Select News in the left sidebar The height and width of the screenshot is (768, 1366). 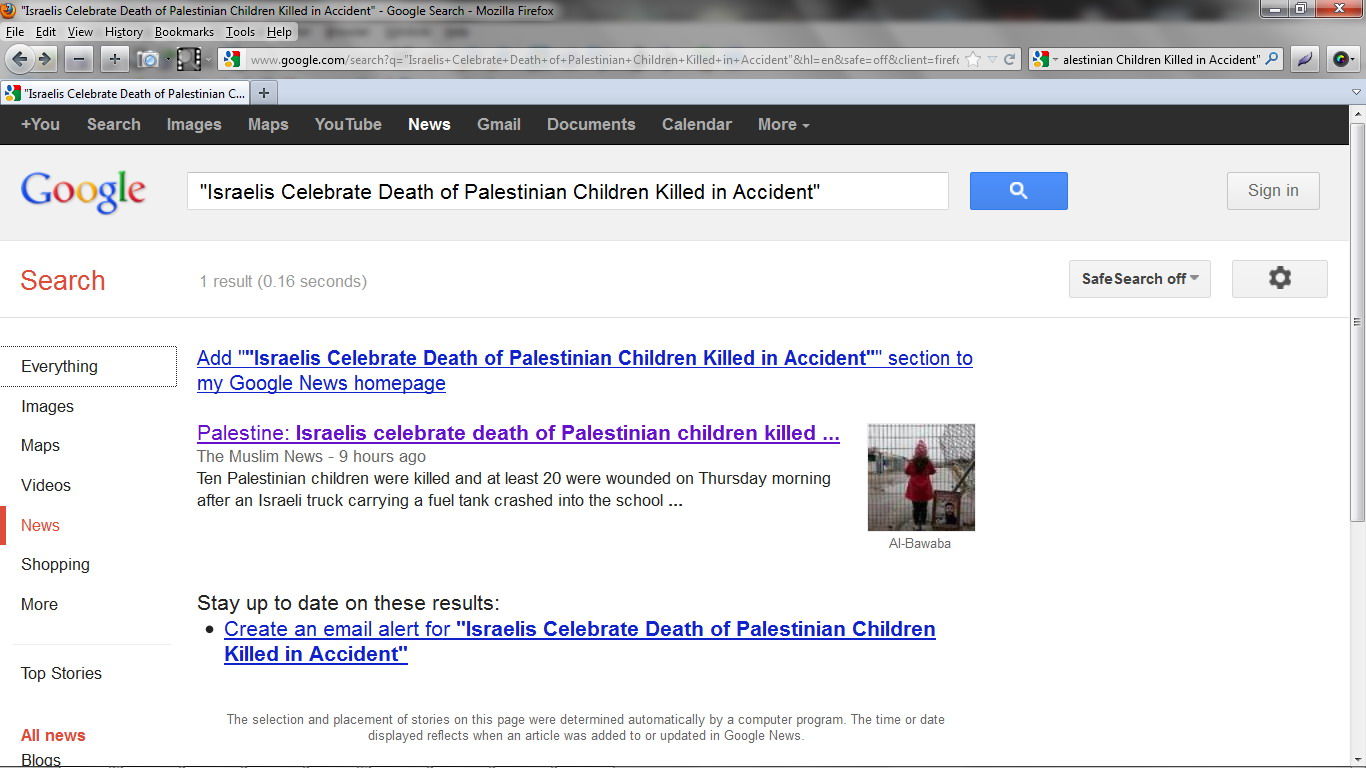pos(40,525)
